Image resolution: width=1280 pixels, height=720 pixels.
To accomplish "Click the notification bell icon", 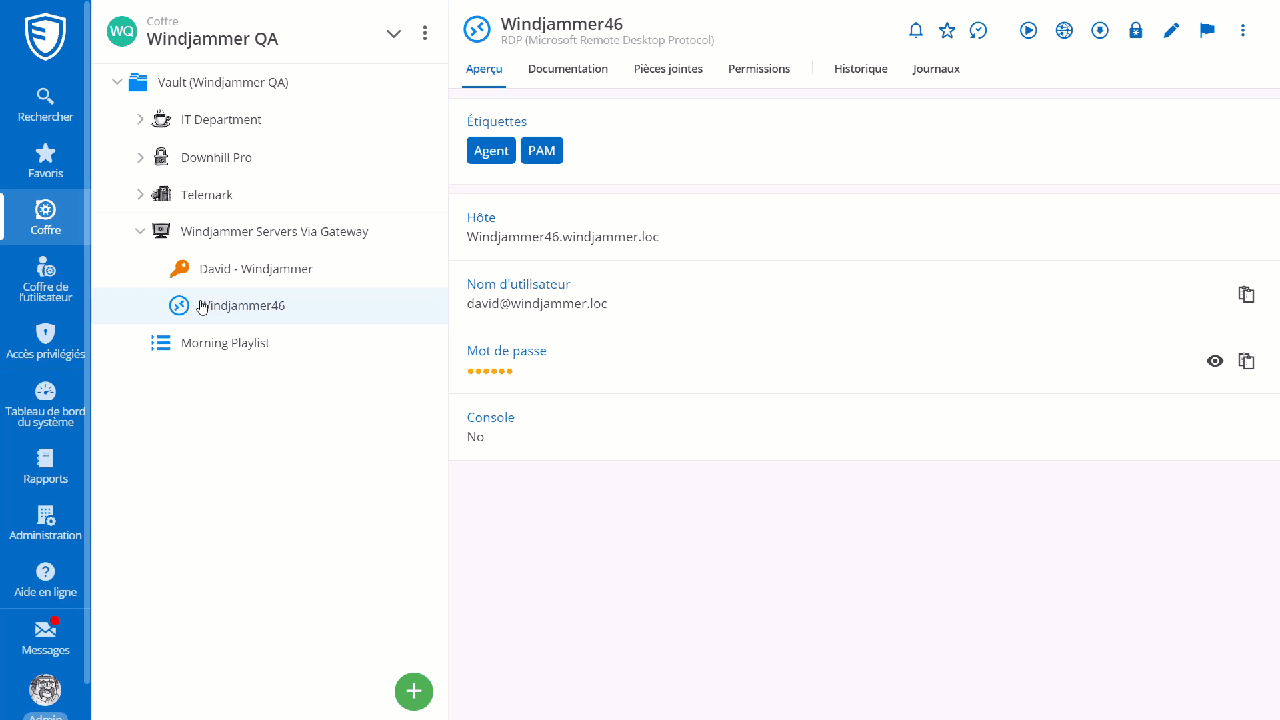I will tap(915, 31).
